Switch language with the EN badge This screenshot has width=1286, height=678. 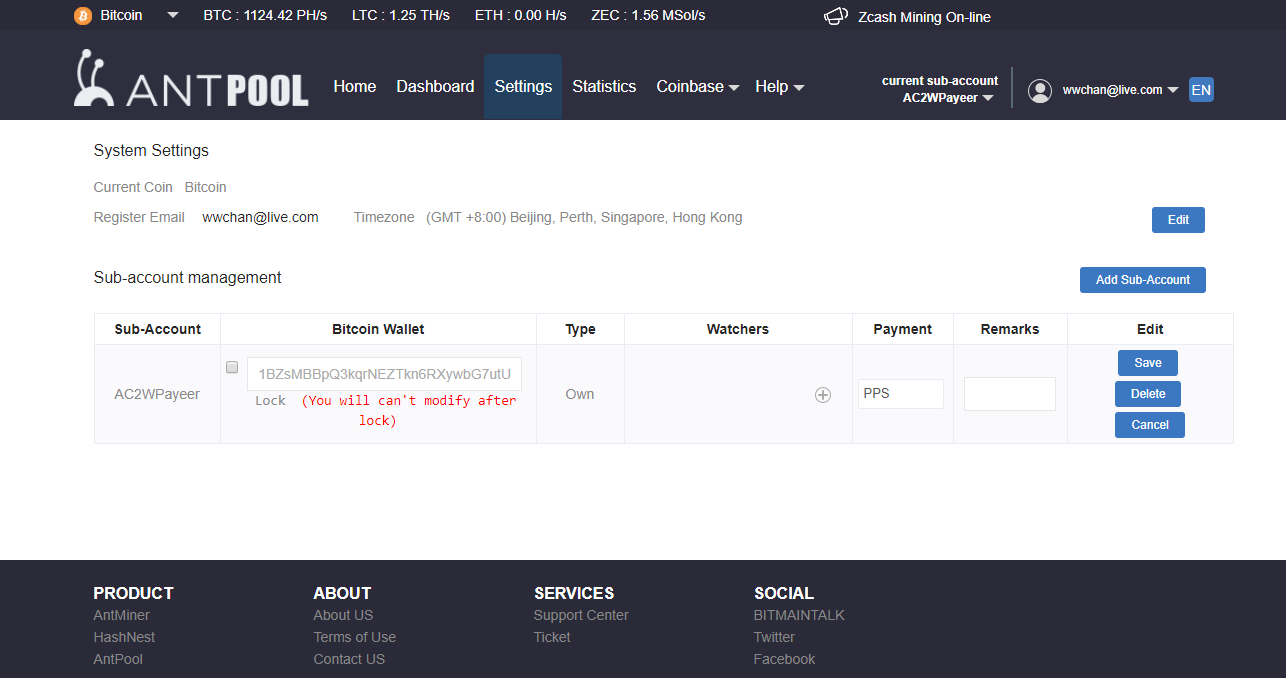point(1201,90)
